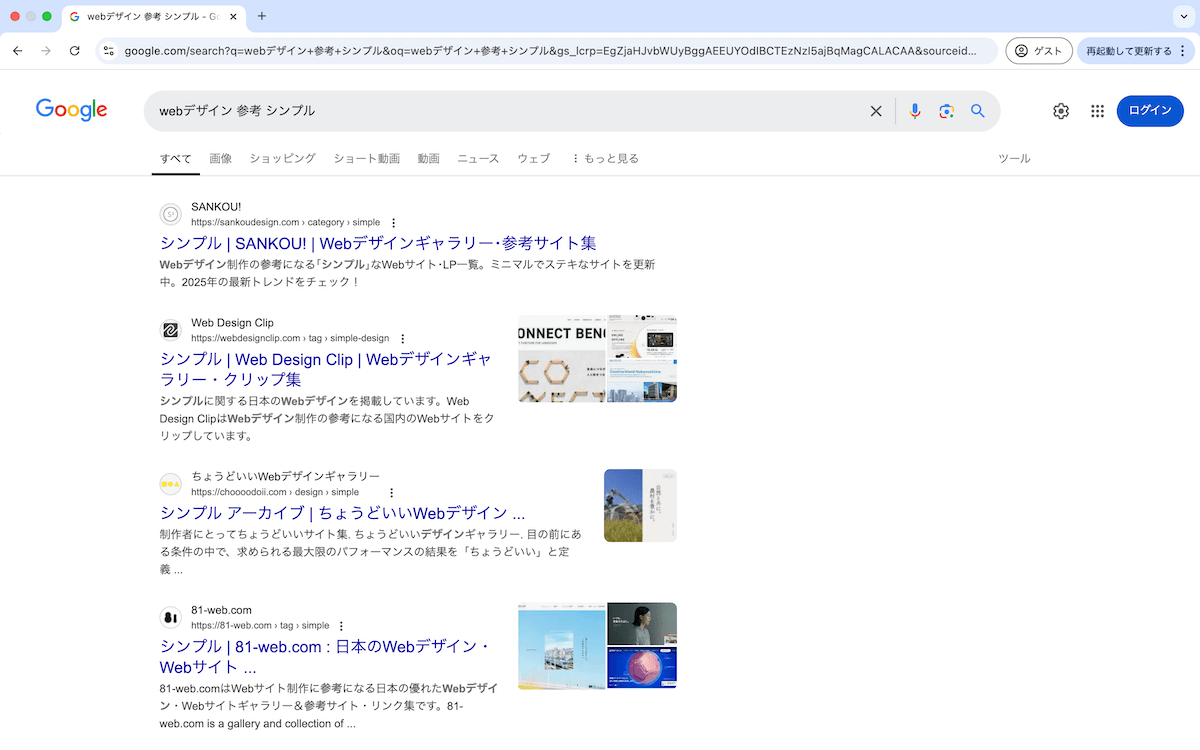Expand the tab search dropdown arrow

(x=1183, y=17)
